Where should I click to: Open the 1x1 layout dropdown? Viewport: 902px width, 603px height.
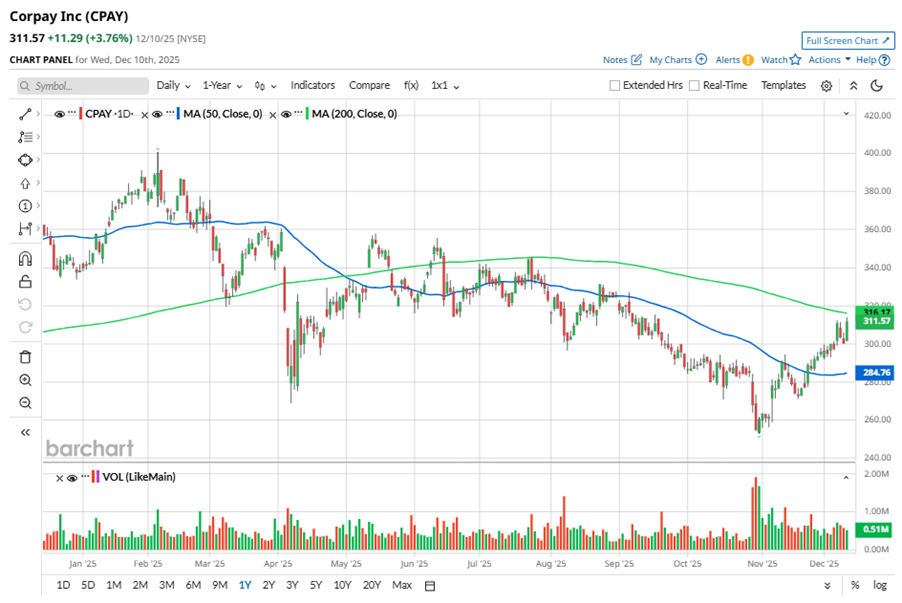pyautogui.click(x=445, y=85)
